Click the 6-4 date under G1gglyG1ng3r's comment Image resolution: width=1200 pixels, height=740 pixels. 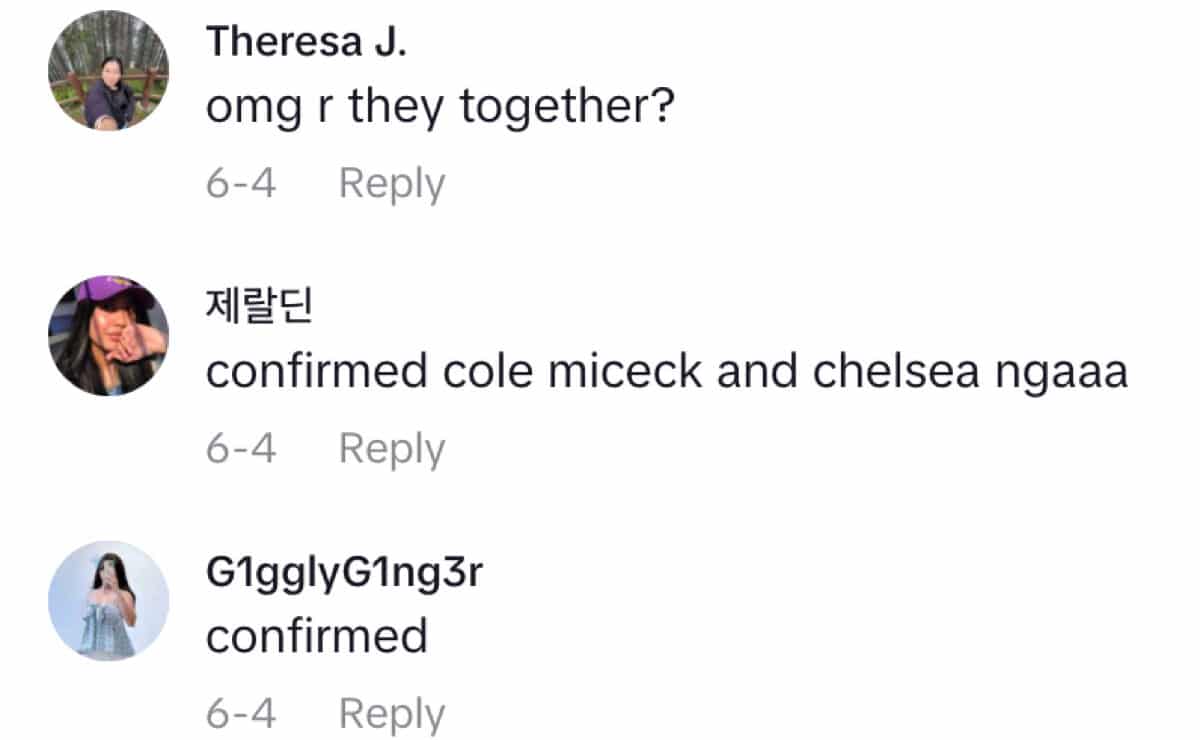(241, 714)
